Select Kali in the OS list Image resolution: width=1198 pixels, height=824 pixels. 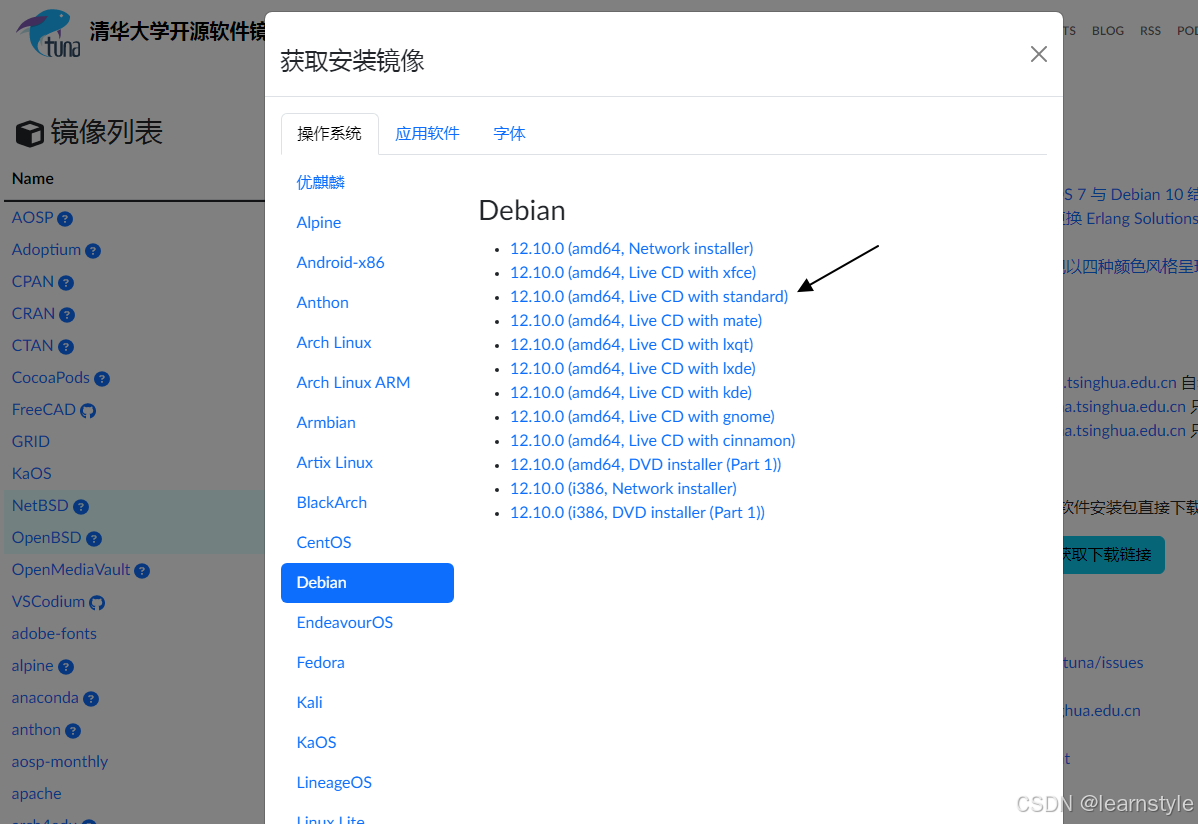pyautogui.click(x=309, y=702)
